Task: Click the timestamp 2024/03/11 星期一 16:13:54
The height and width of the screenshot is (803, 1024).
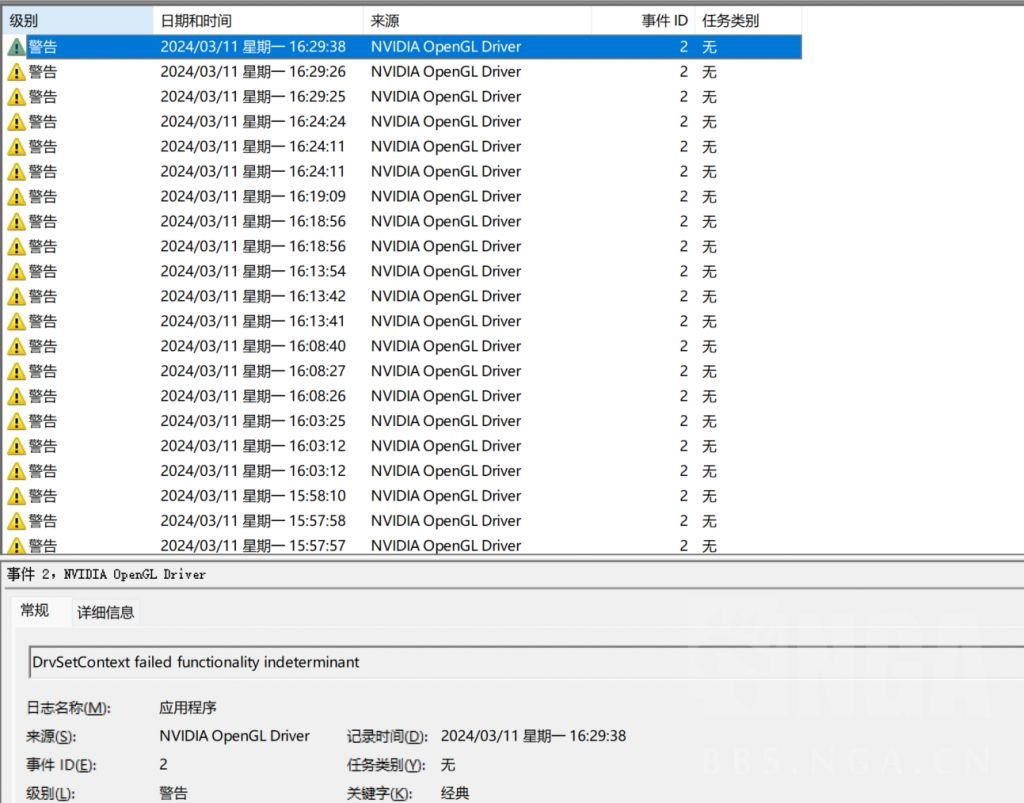Action: click(x=253, y=272)
